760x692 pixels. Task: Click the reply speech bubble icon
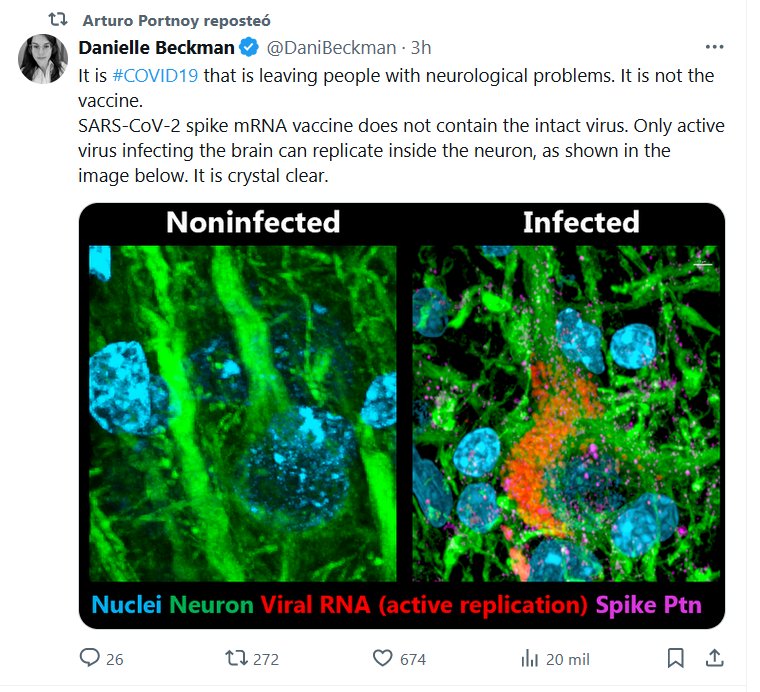(90, 658)
